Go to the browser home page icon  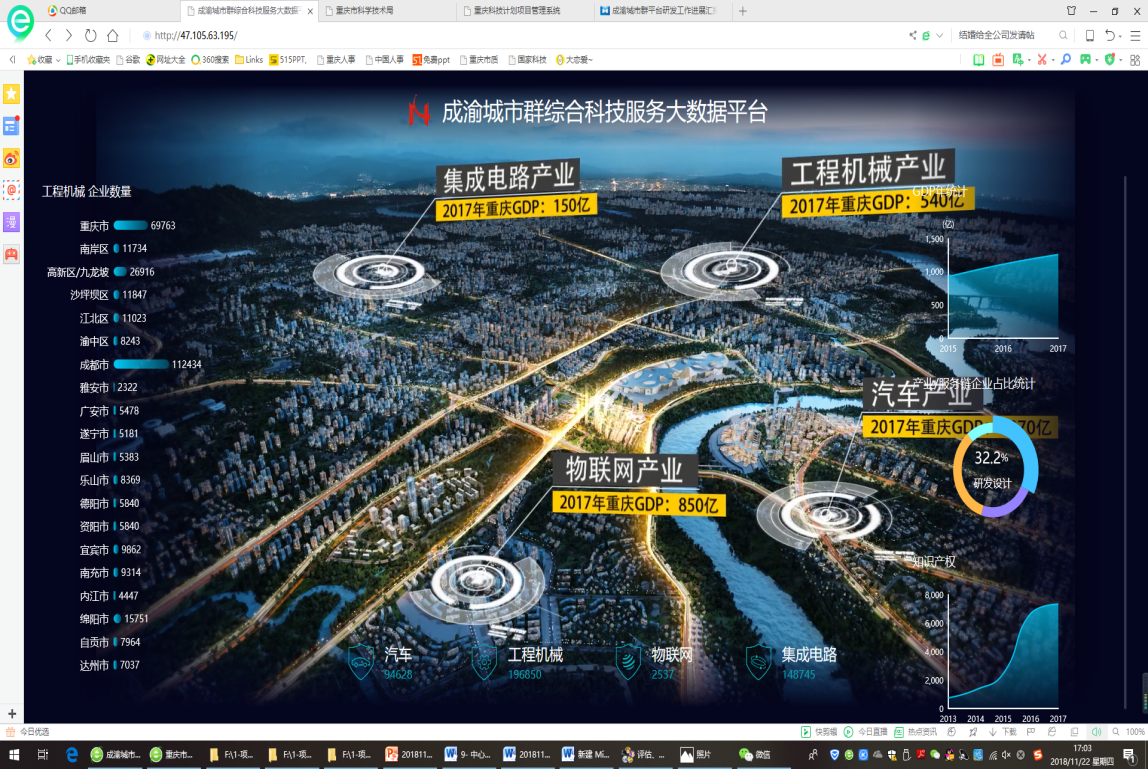pos(113,35)
